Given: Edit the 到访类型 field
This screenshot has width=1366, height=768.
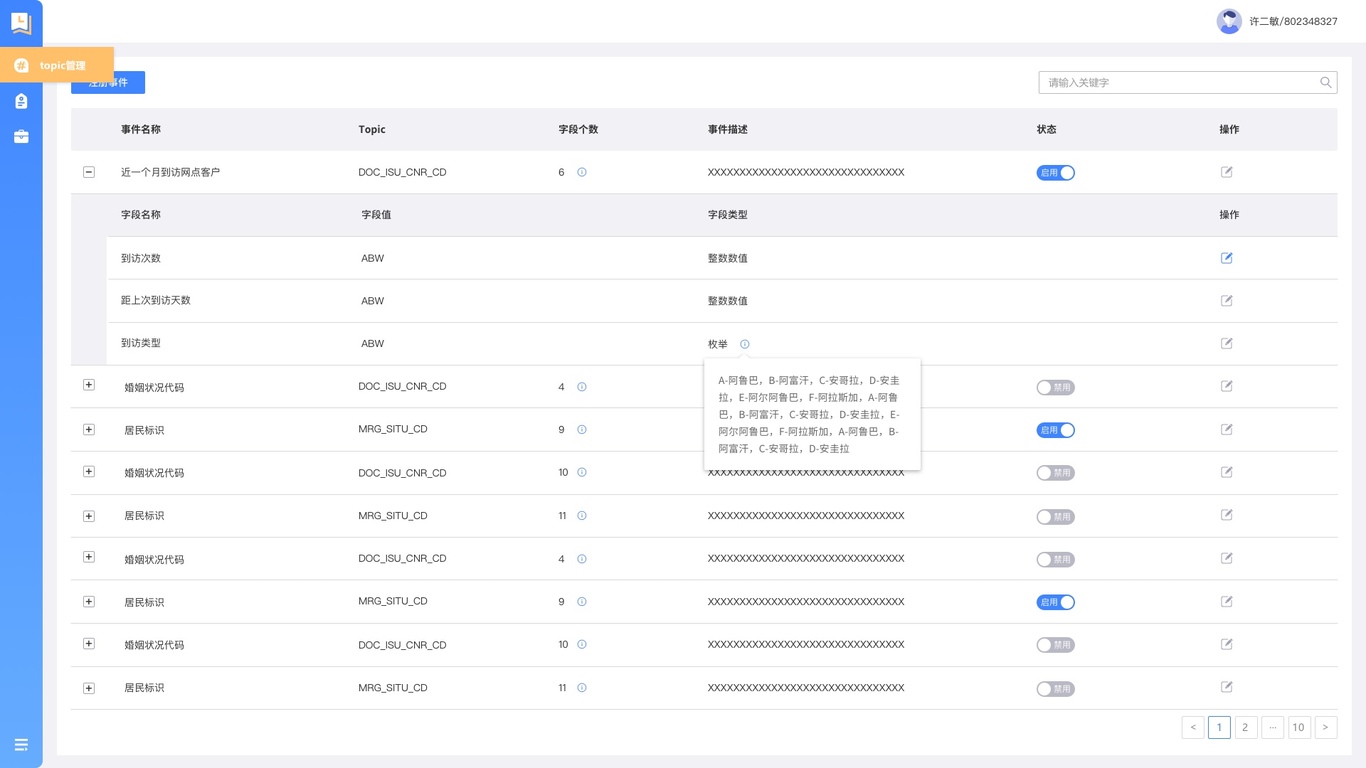Looking at the screenshot, I should coord(1227,343).
